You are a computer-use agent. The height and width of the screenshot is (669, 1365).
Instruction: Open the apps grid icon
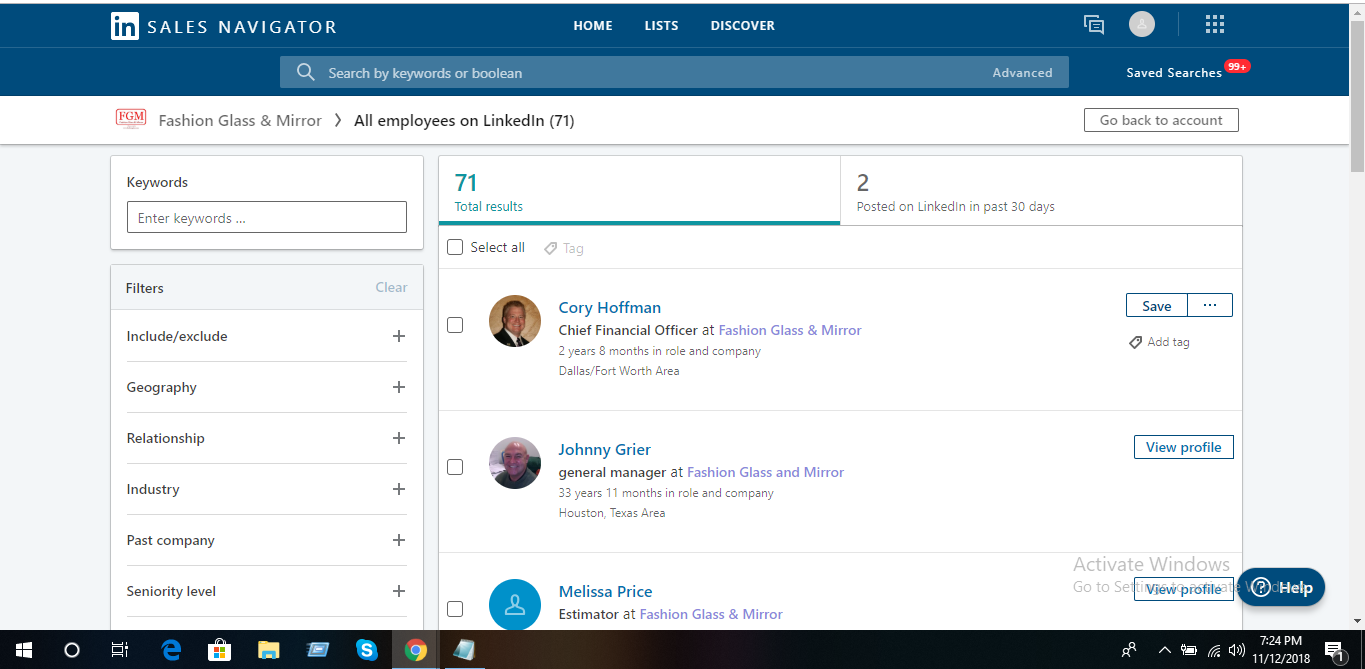[x=1215, y=25]
